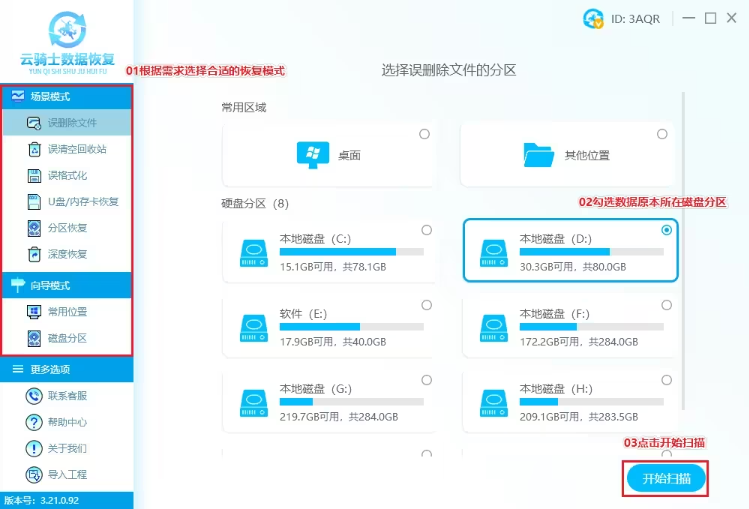Toggle the 本地磁盘 (D:) radio button
Image resolution: width=749 pixels, height=509 pixels.
(x=666, y=230)
